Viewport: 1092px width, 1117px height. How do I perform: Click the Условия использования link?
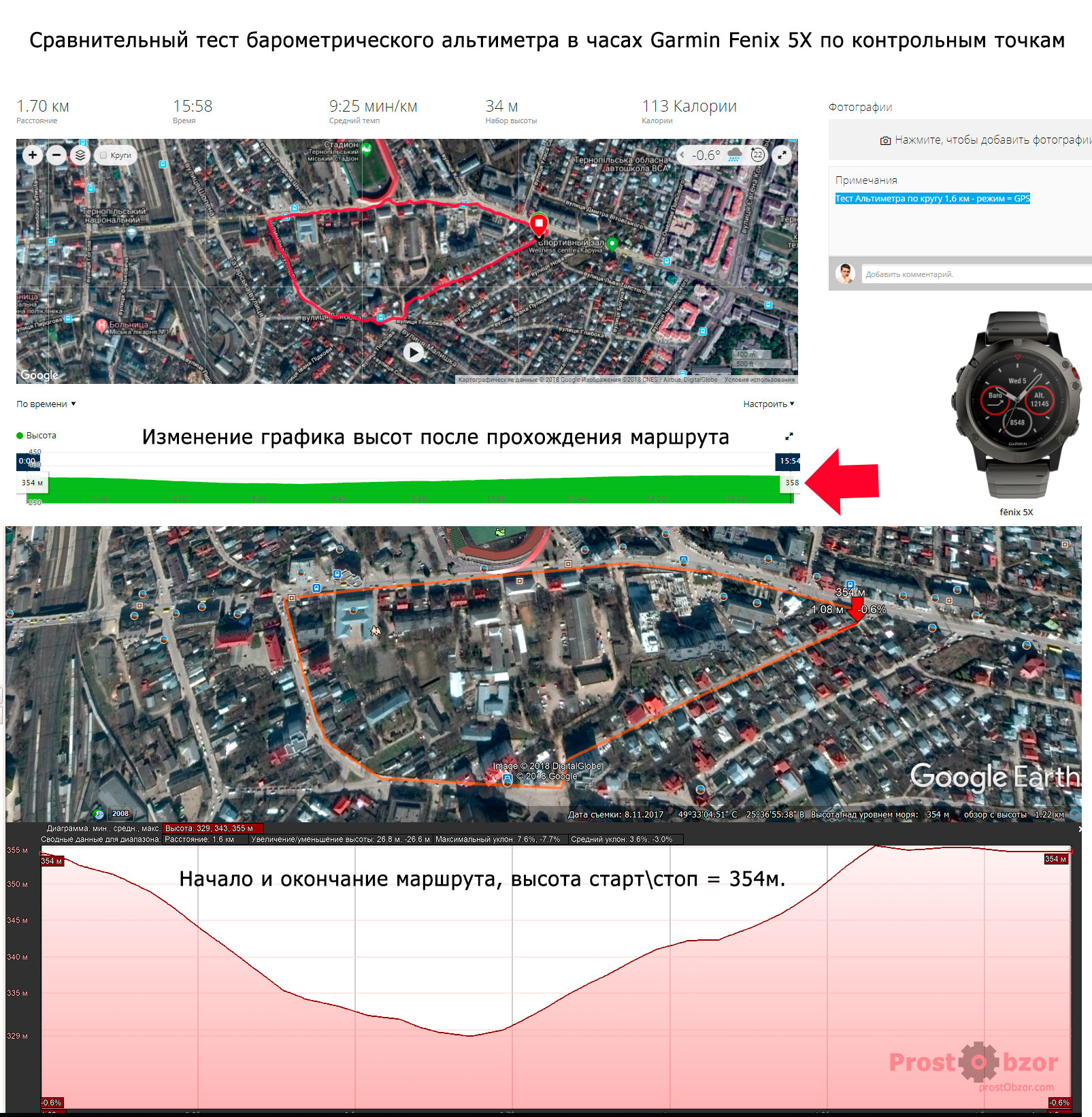759,380
